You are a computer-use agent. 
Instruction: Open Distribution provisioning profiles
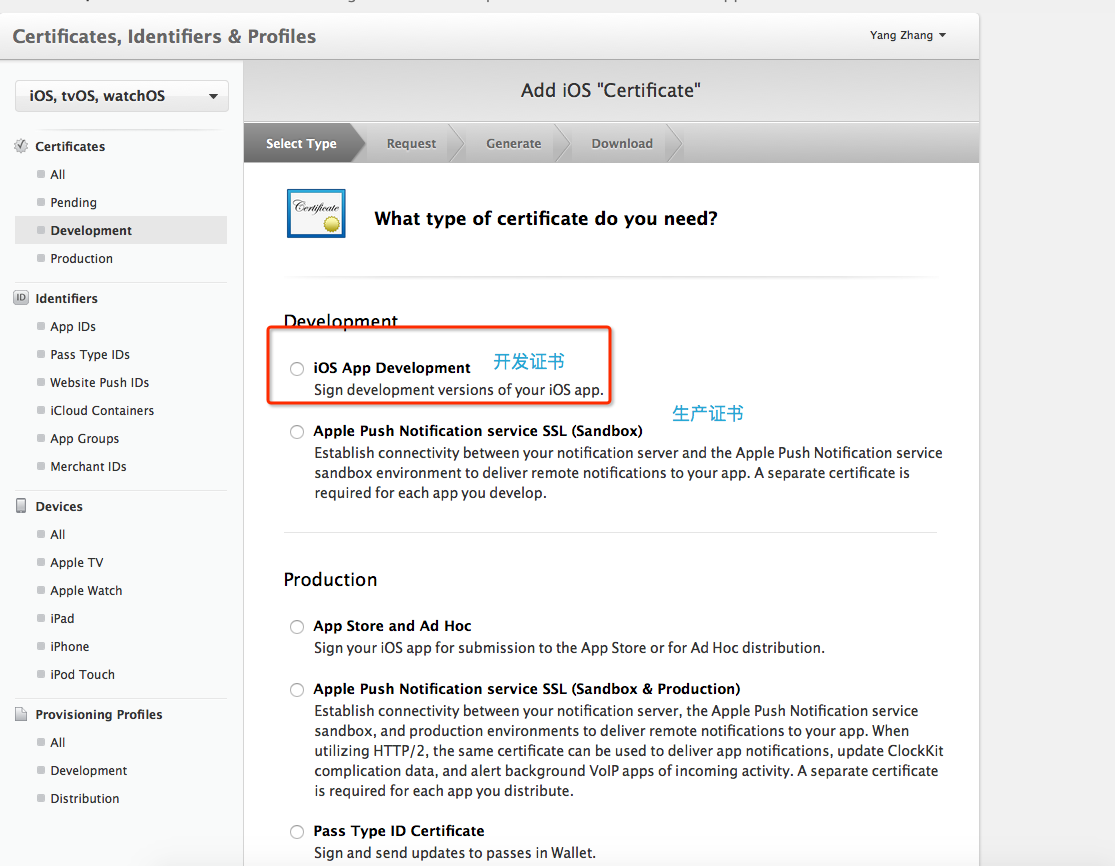click(85, 798)
